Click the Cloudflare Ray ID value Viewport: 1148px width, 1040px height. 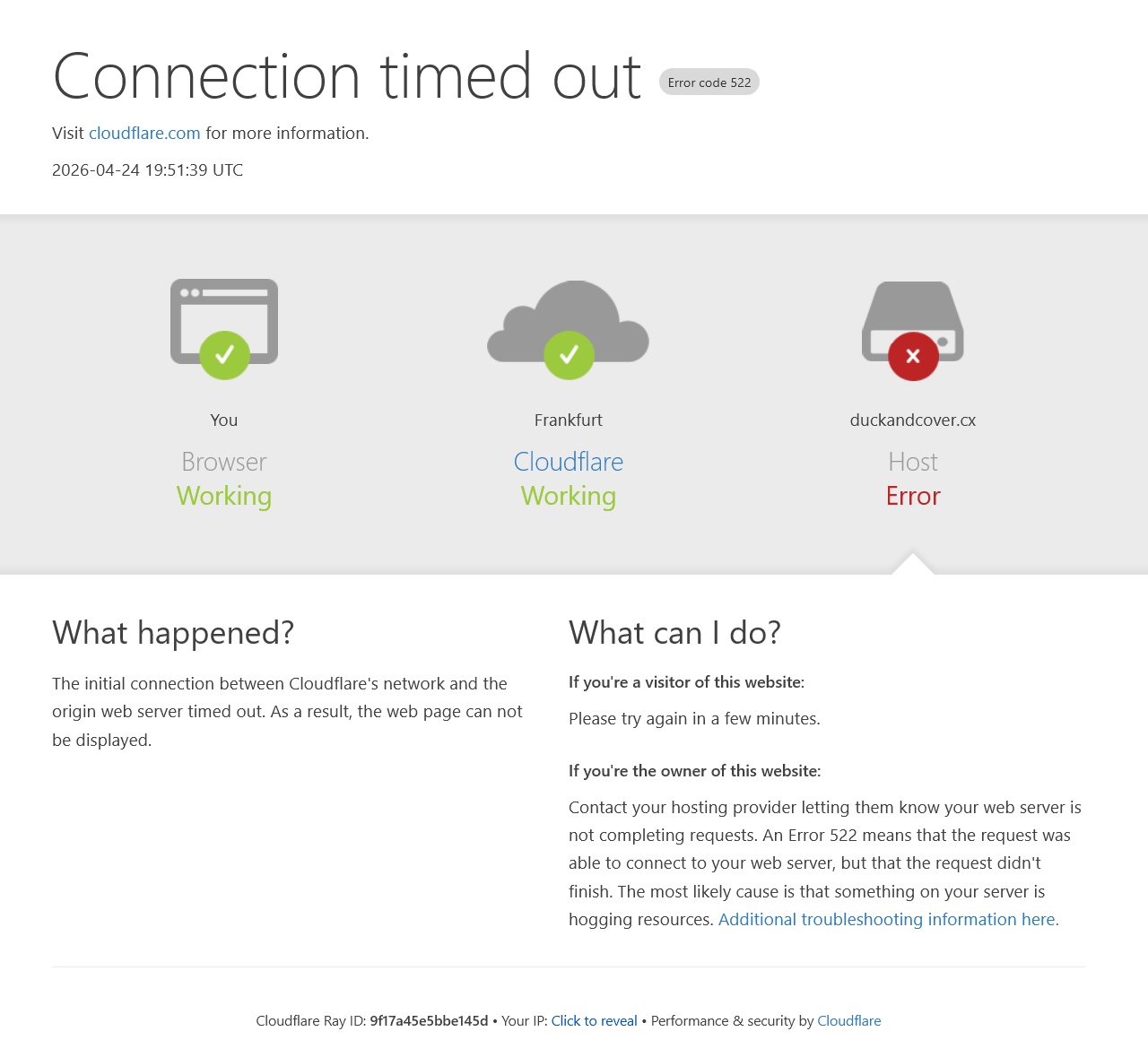coord(429,1021)
